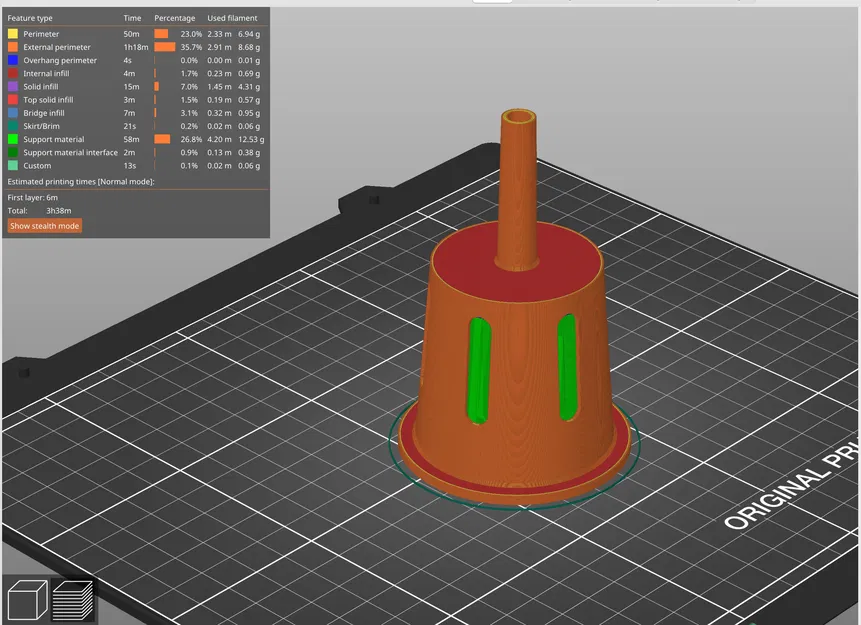Click External perimeter time 1h18m
Image resolution: width=861 pixels, height=625 pixels.
pos(136,47)
